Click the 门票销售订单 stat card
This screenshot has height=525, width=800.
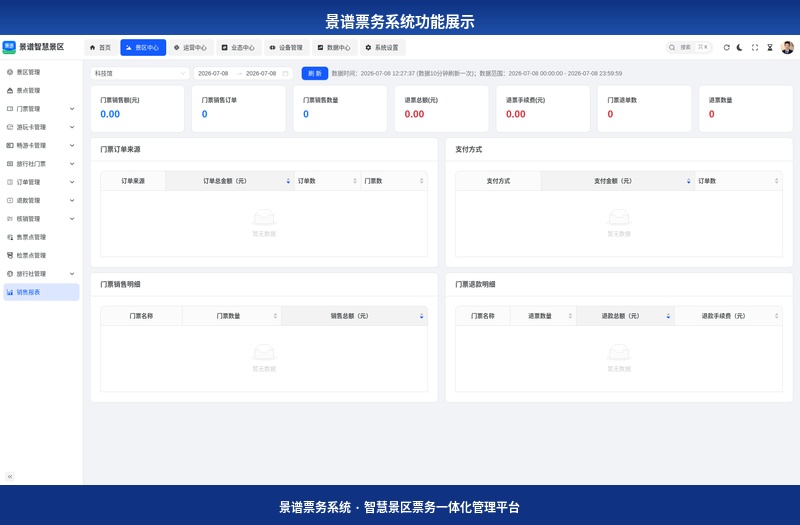point(239,109)
